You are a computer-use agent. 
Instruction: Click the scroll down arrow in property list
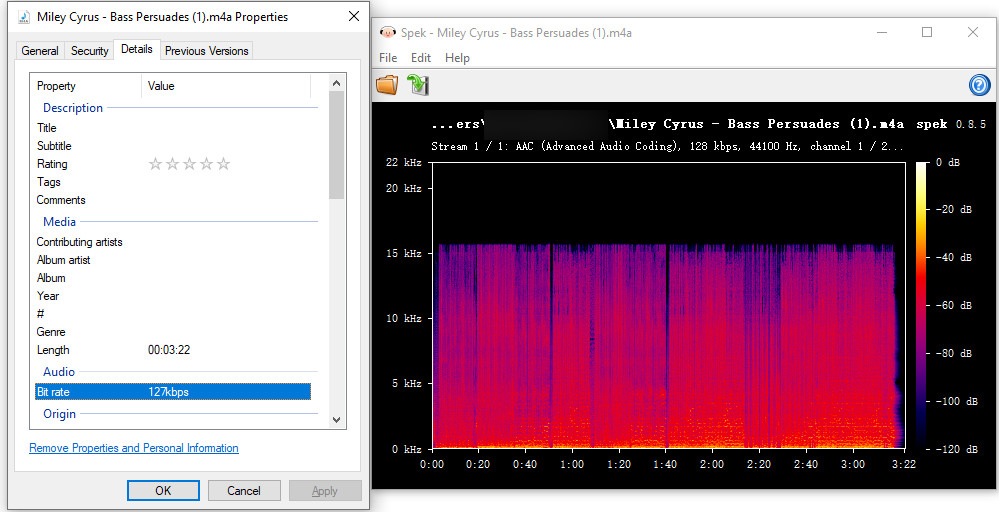tap(337, 420)
